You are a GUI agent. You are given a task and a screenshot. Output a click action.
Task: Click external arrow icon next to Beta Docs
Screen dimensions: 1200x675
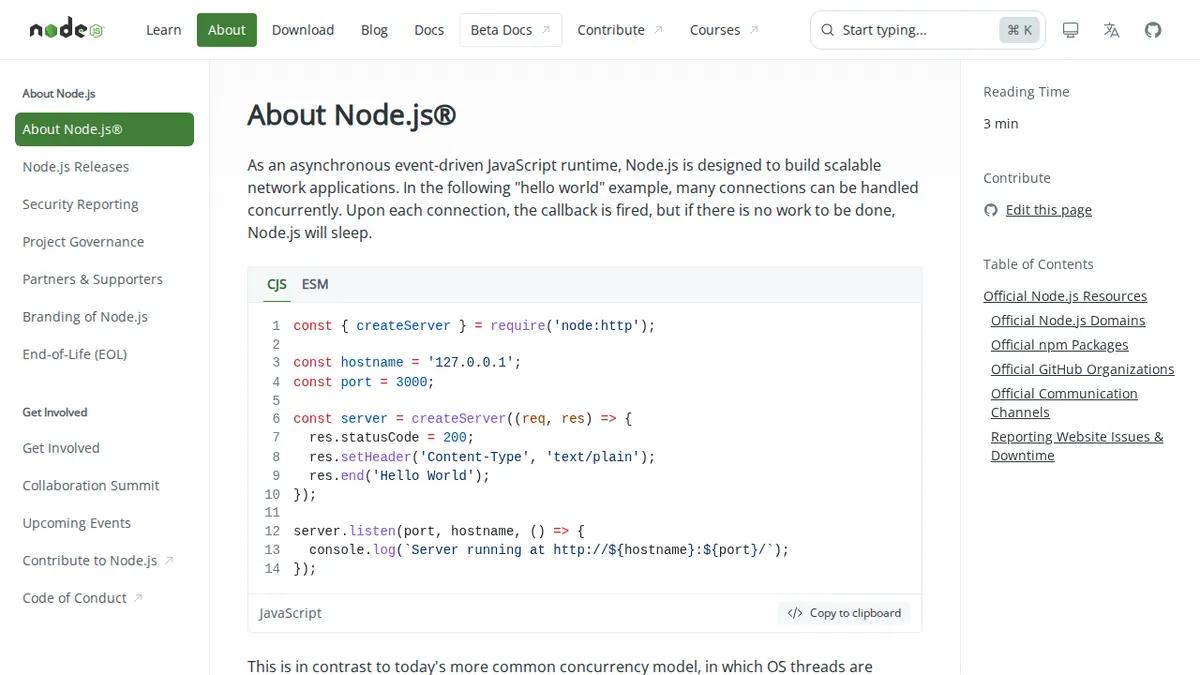(x=546, y=30)
